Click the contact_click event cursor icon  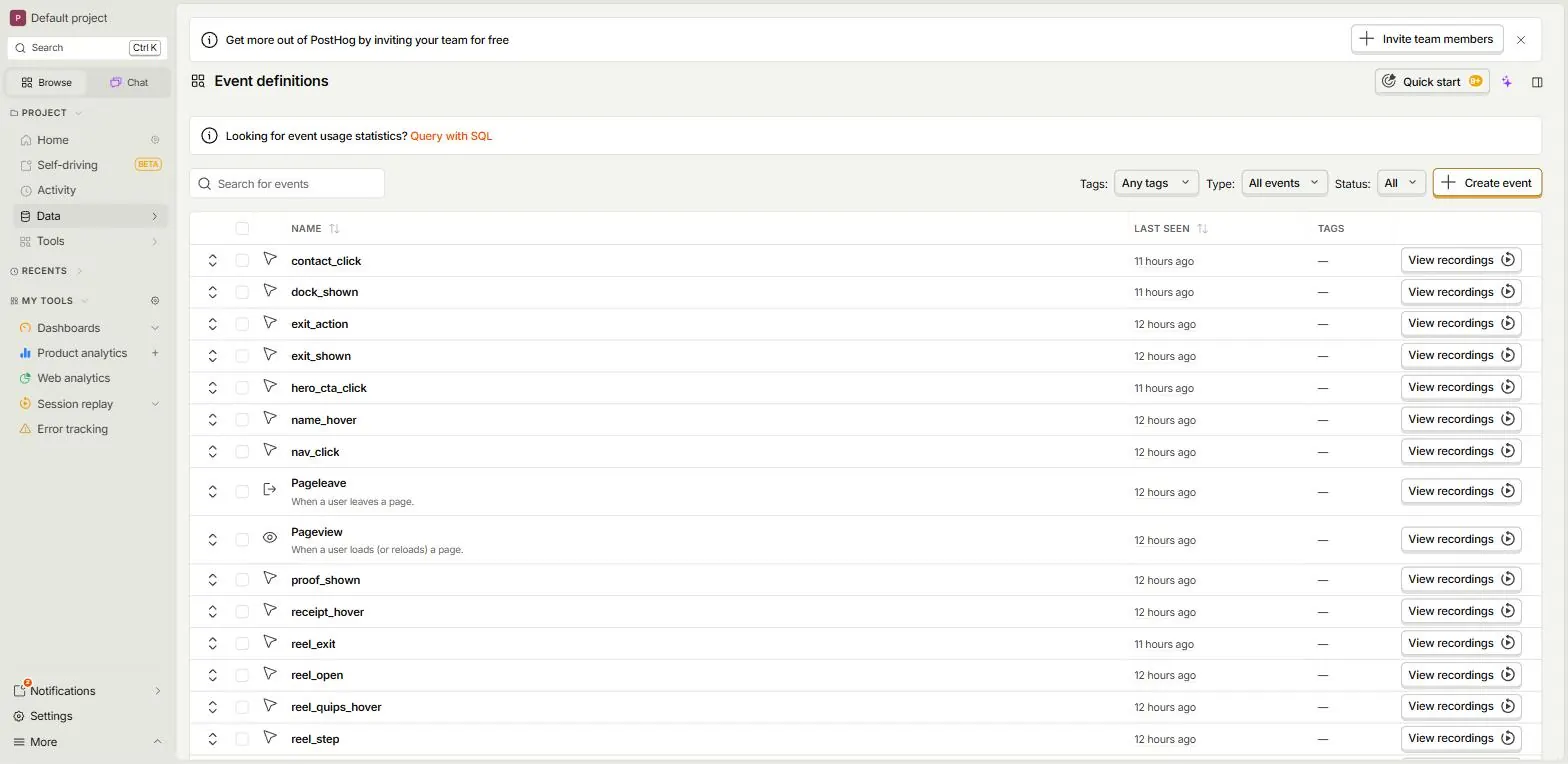pyautogui.click(x=270, y=259)
